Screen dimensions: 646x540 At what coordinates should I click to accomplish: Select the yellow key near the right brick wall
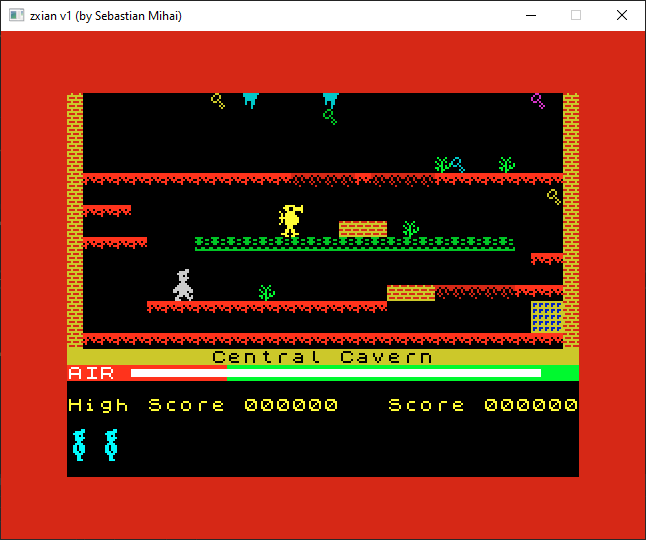pos(554,197)
